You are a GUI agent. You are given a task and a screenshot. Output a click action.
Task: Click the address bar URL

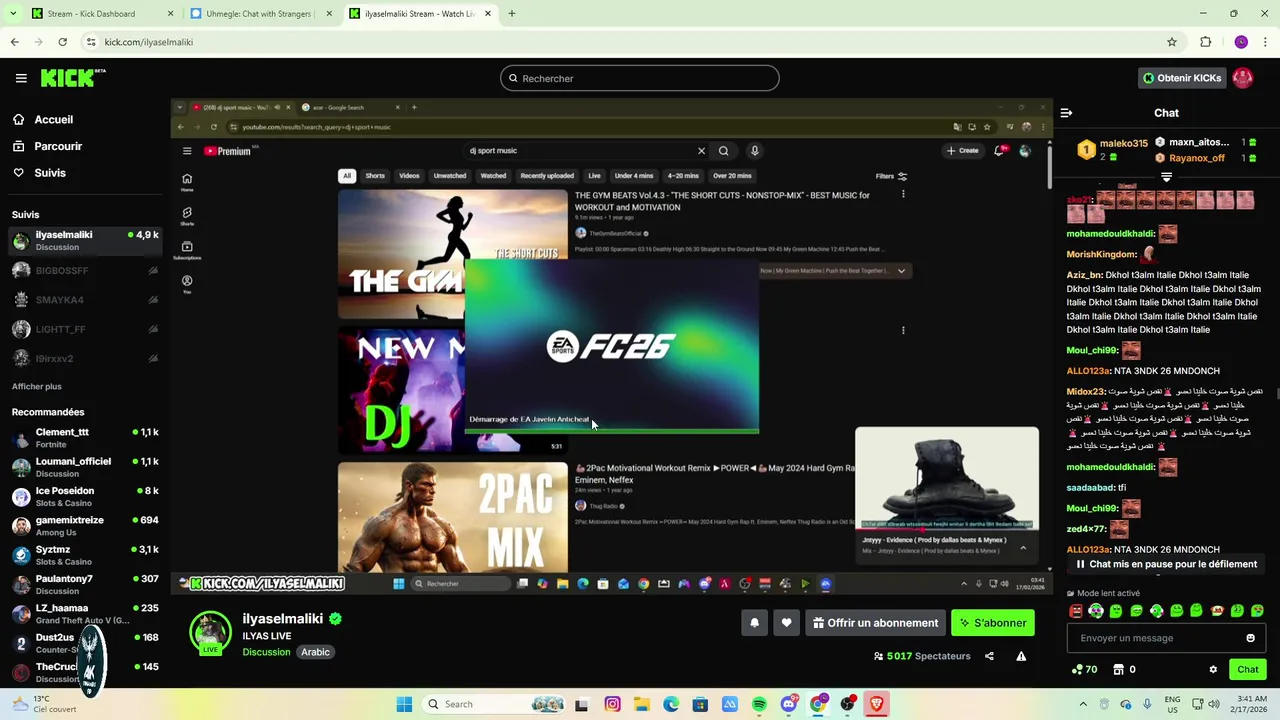149,42
